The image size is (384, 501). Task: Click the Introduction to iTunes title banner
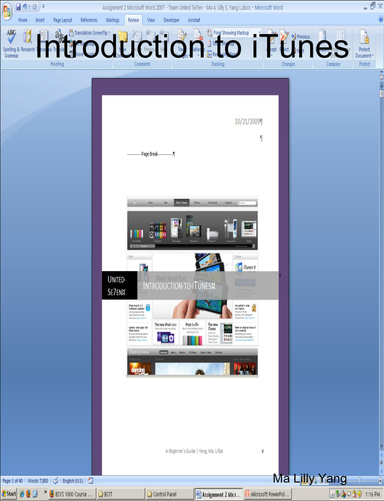click(x=208, y=285)
